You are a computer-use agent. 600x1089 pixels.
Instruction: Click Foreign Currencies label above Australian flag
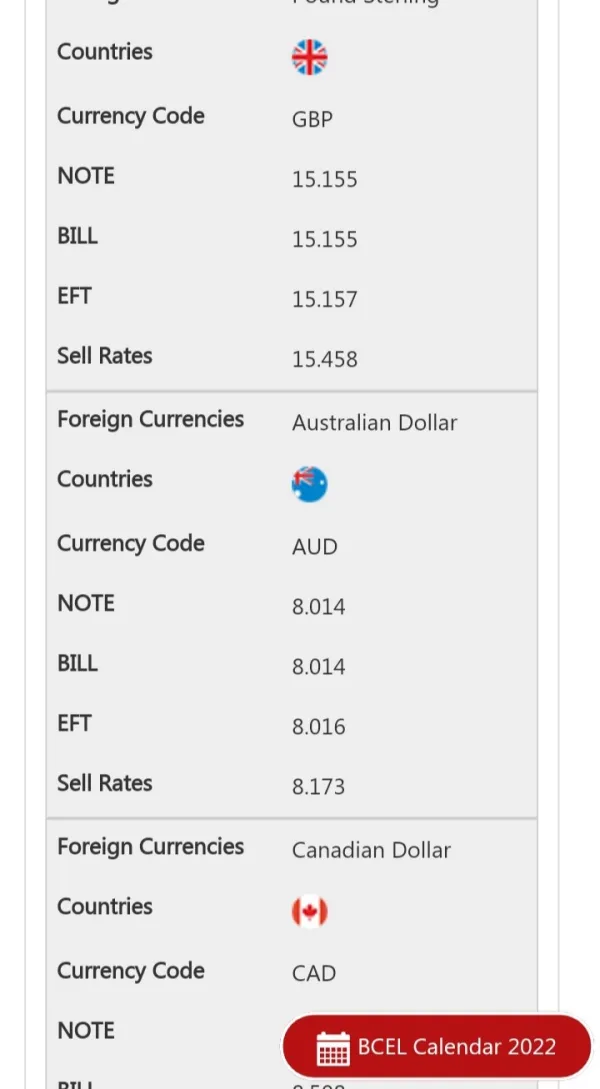tap(150, 419)
